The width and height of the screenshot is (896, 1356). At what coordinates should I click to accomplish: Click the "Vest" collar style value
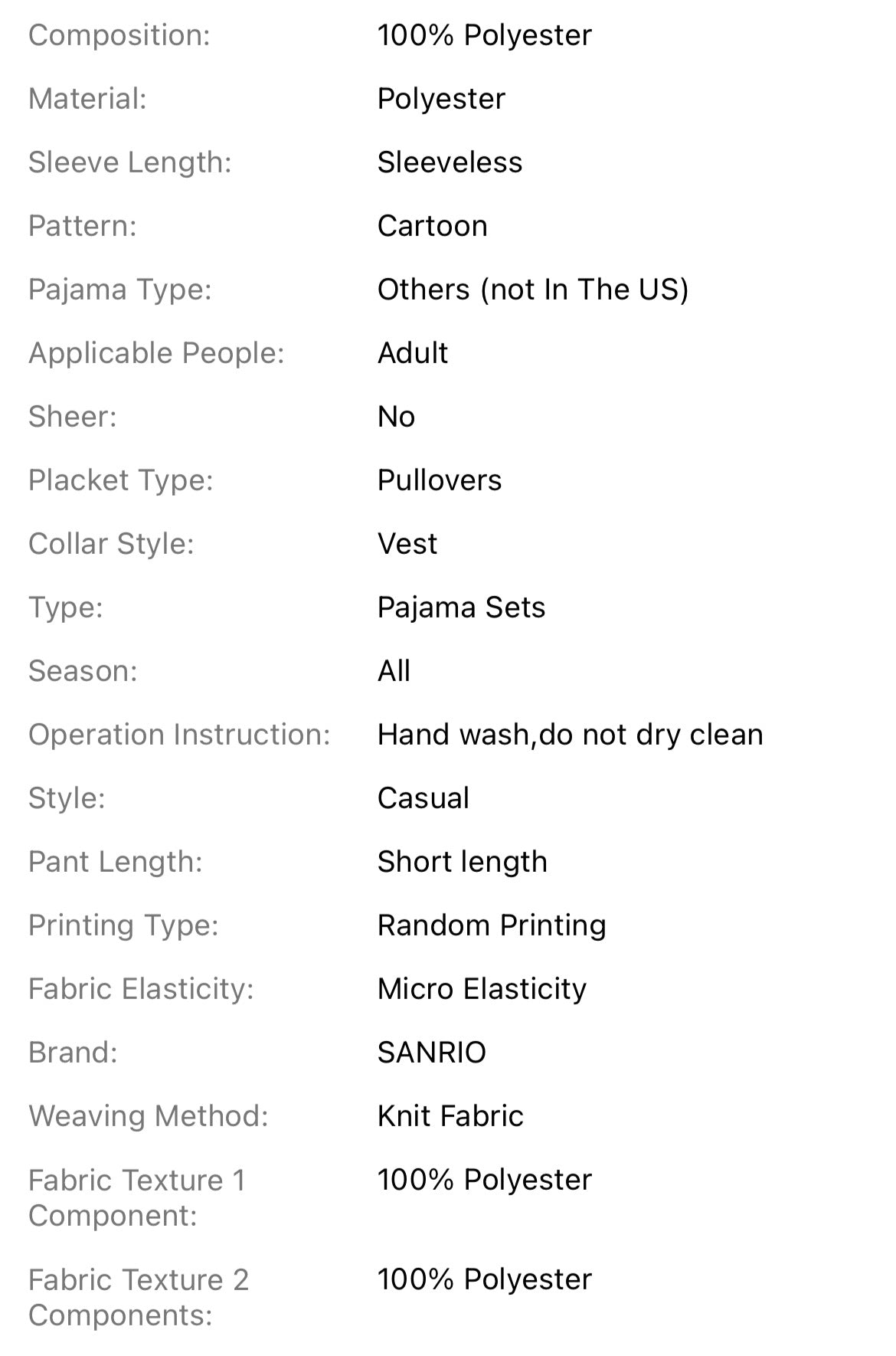[407, 544]
